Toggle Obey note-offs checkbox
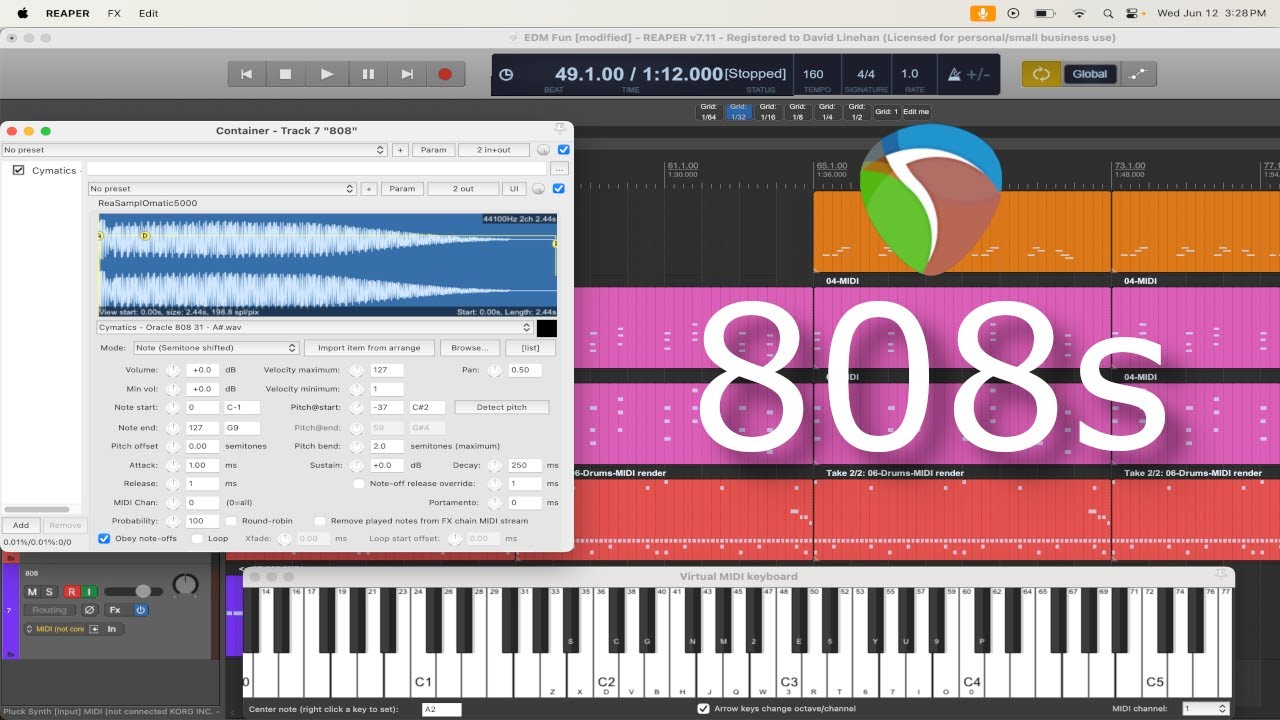The height and width of the screenshot is (720, 1280). (x=104, y=539)
